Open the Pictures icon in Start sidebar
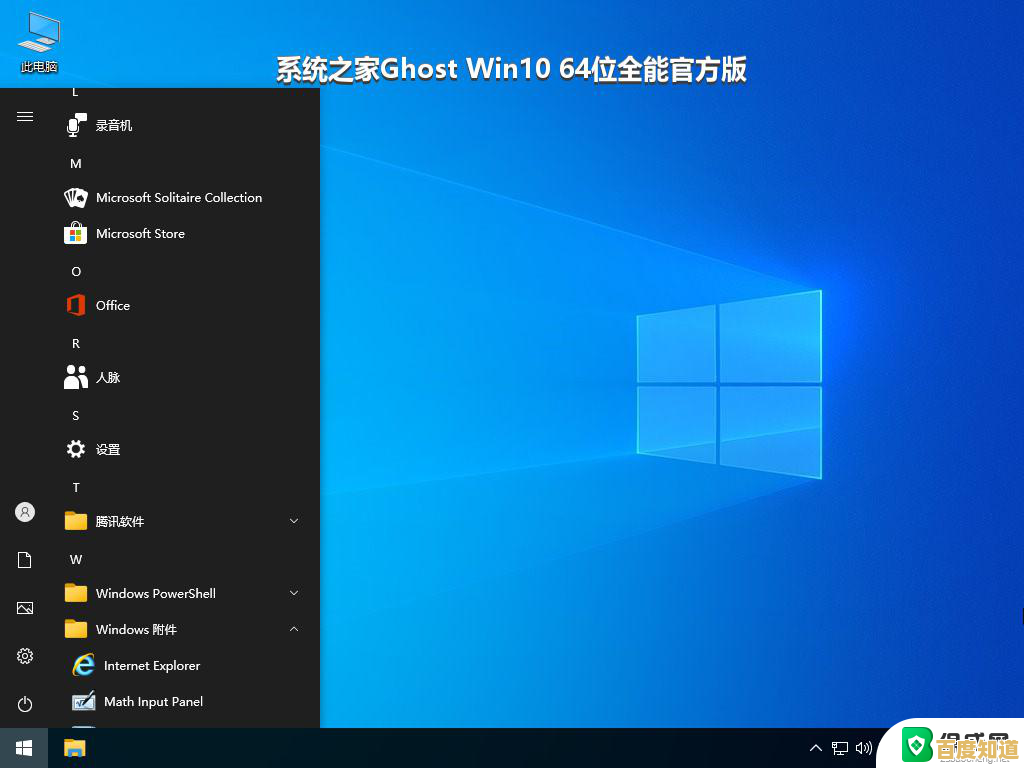Viewport: 1024px width, 768px height. point(24,607)
